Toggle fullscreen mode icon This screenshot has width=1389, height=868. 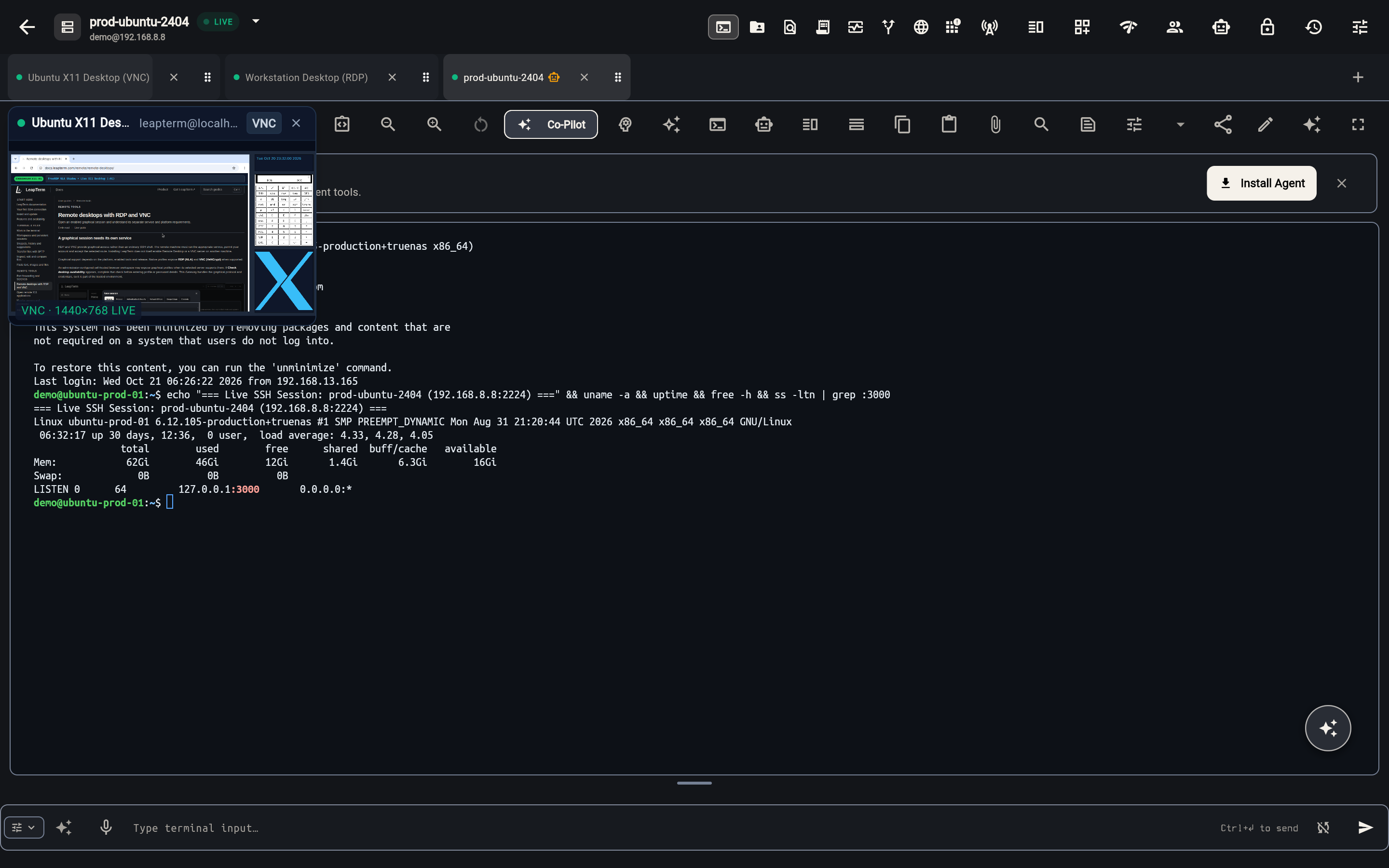(x=1358, y=124)
